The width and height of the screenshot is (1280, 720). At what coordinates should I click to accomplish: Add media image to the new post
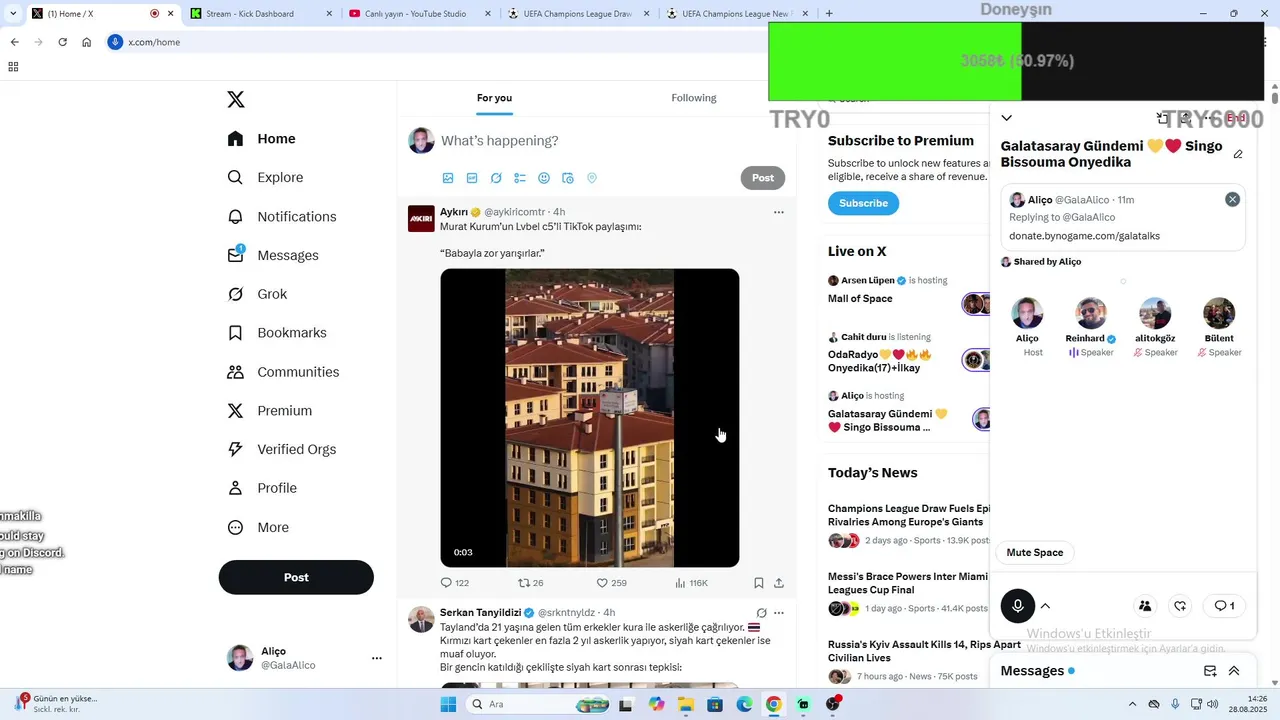point(448,178)
